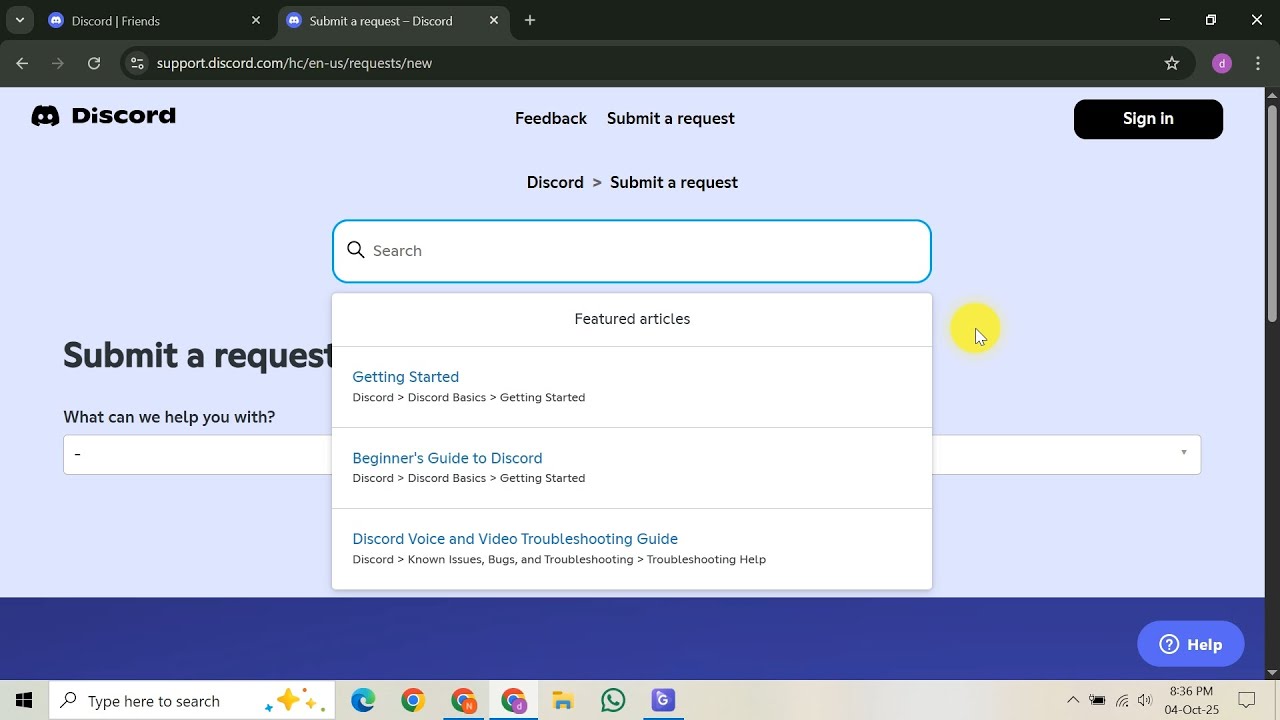Open the volume speaker icon
This screenshot has height=720, width=1280.
tap(1145, 701)
